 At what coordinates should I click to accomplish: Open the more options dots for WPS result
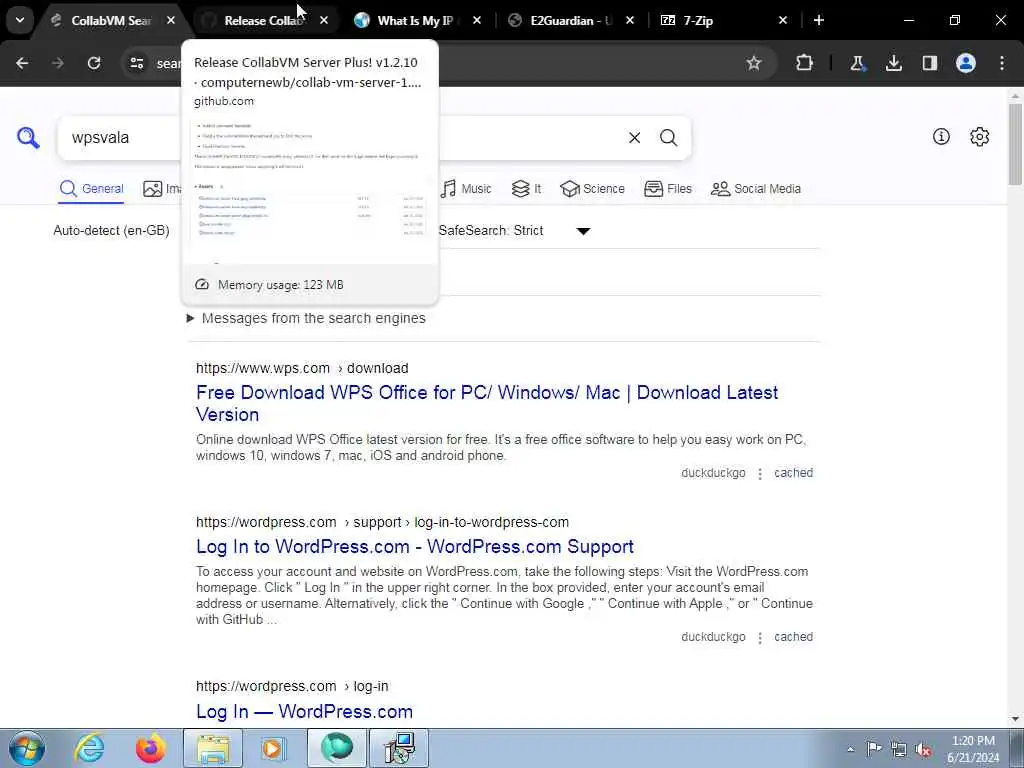click(x=760, y=473)
